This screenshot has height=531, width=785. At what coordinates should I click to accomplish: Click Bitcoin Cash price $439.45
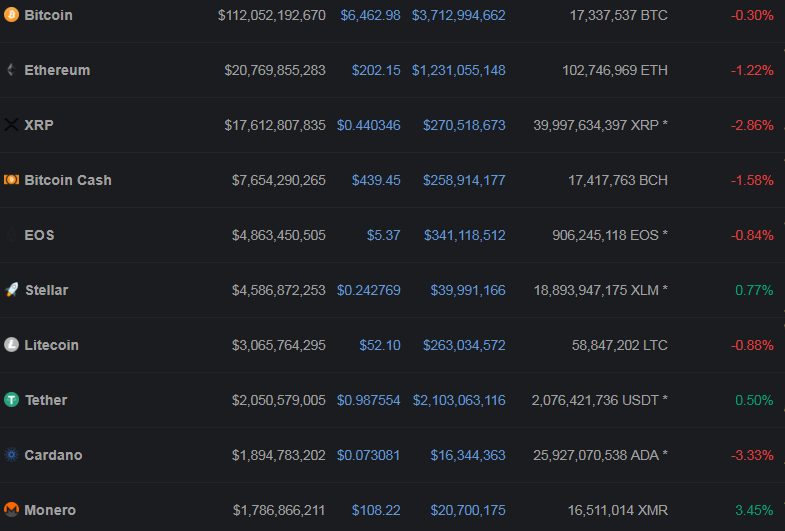pos(376,181)
